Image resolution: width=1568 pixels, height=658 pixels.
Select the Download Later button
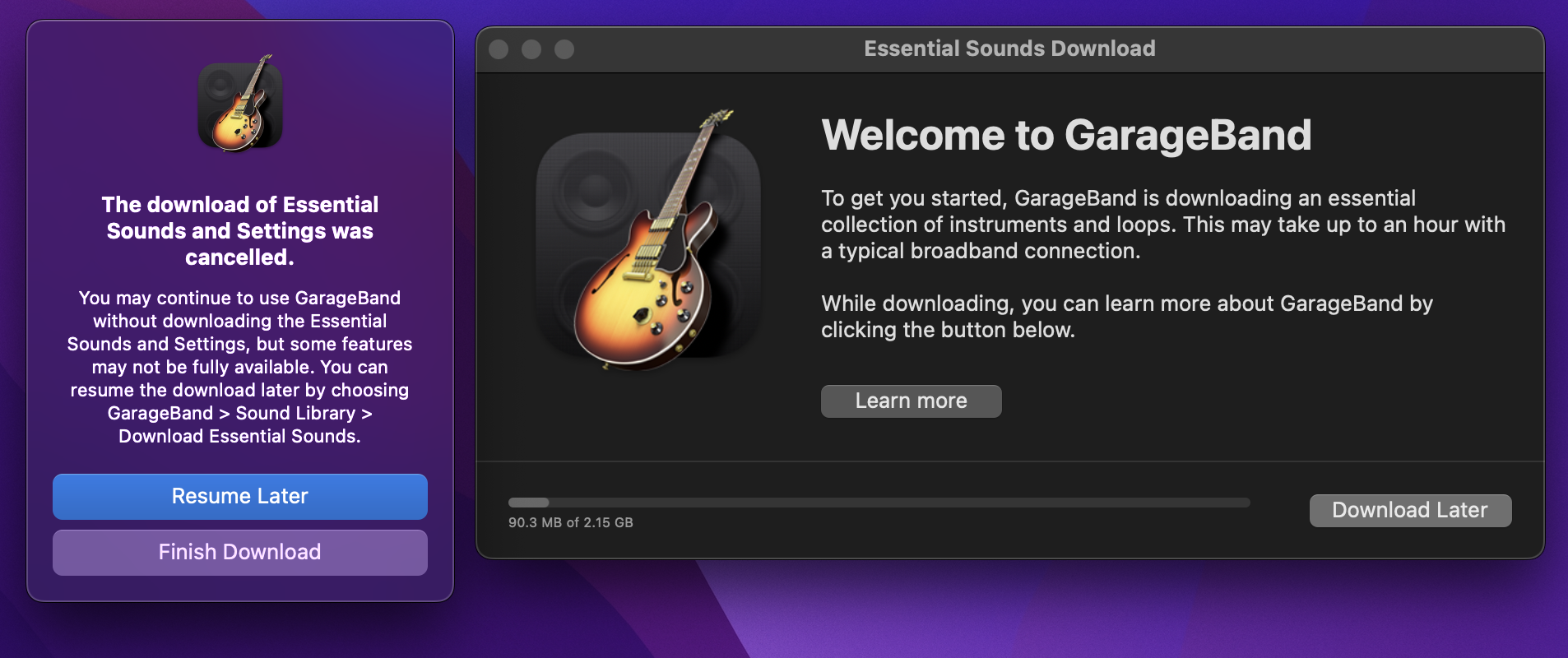[x=1410, y=510]
